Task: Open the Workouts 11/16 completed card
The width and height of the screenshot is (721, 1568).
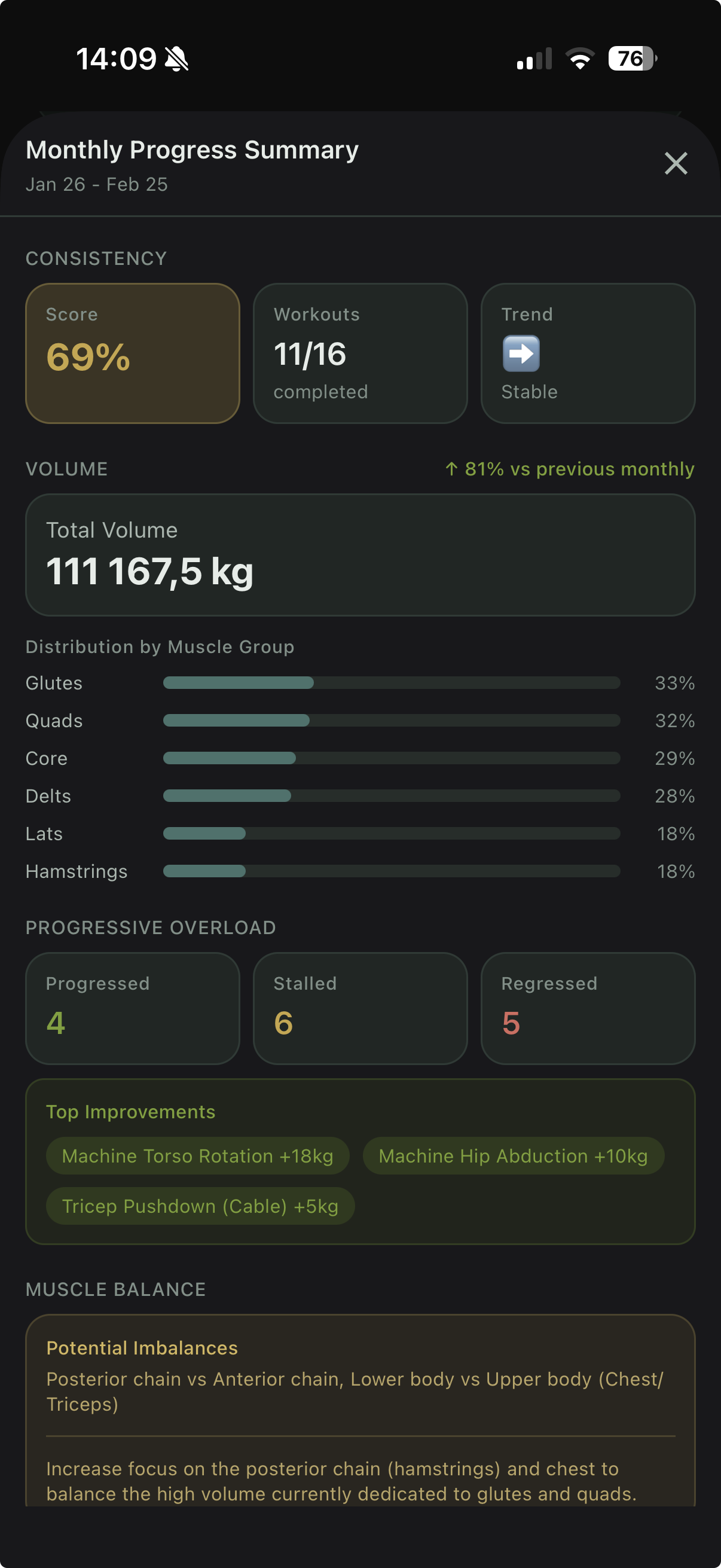Action: [x=360, y=353]
